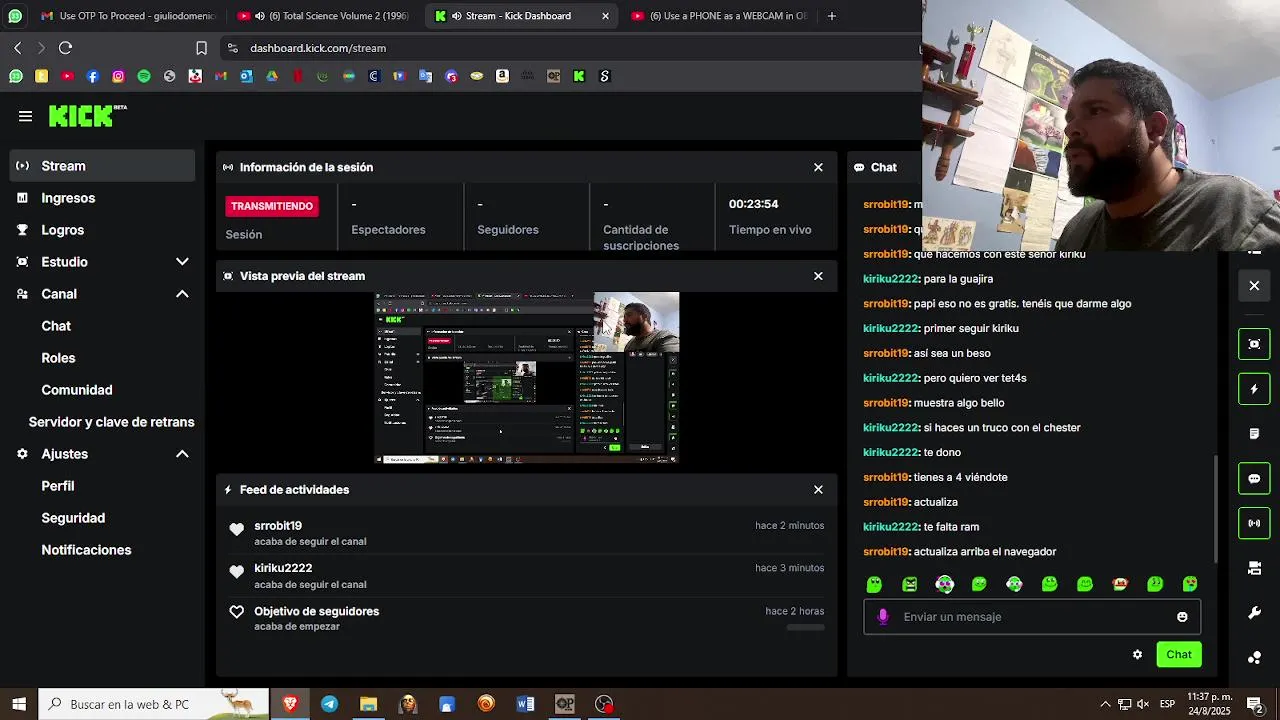Click the three-dots icon at rail bottom

coord(1254,657)
